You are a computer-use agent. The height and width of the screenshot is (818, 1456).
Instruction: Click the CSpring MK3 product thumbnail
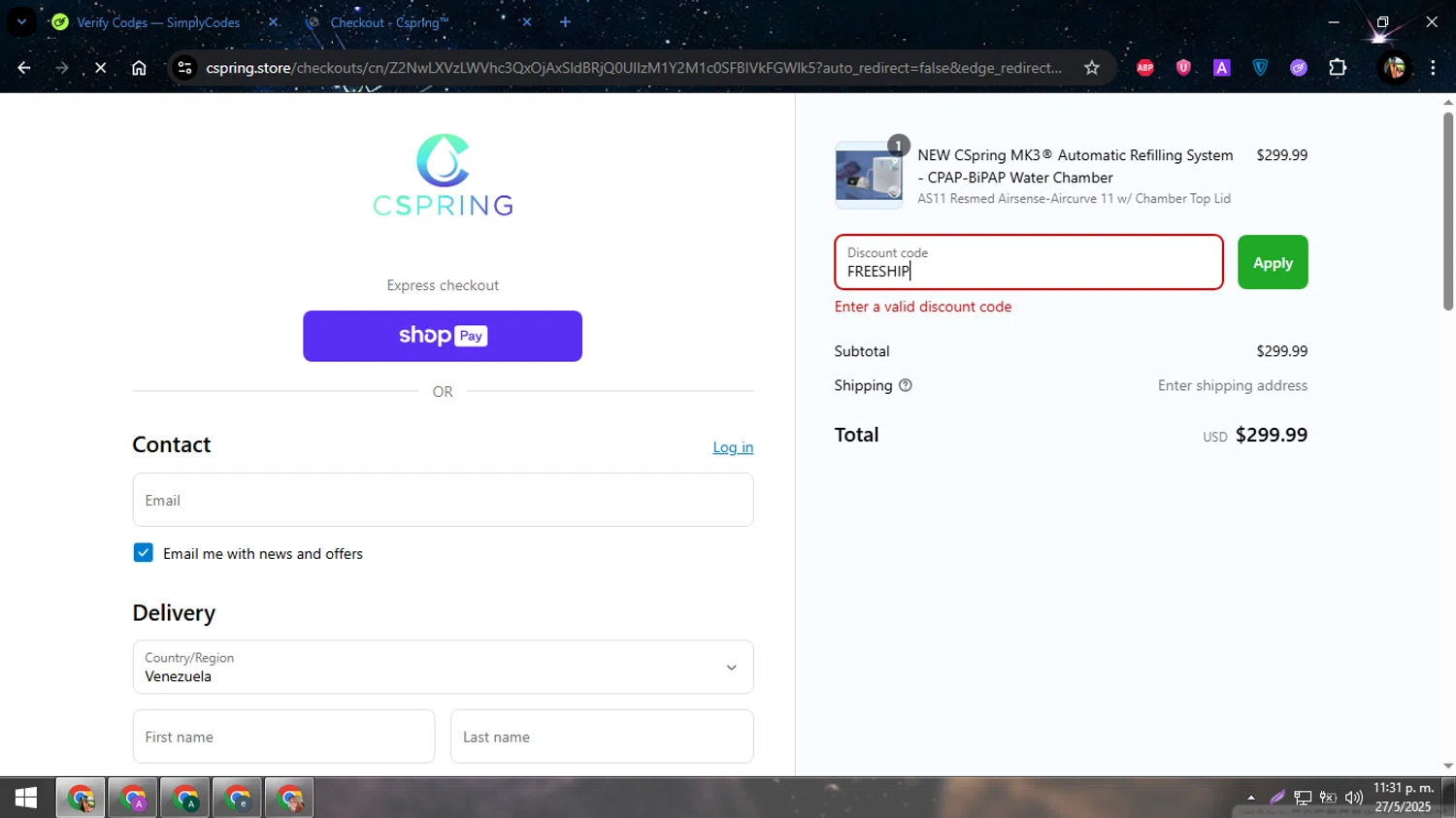click(x=869, y=176)
